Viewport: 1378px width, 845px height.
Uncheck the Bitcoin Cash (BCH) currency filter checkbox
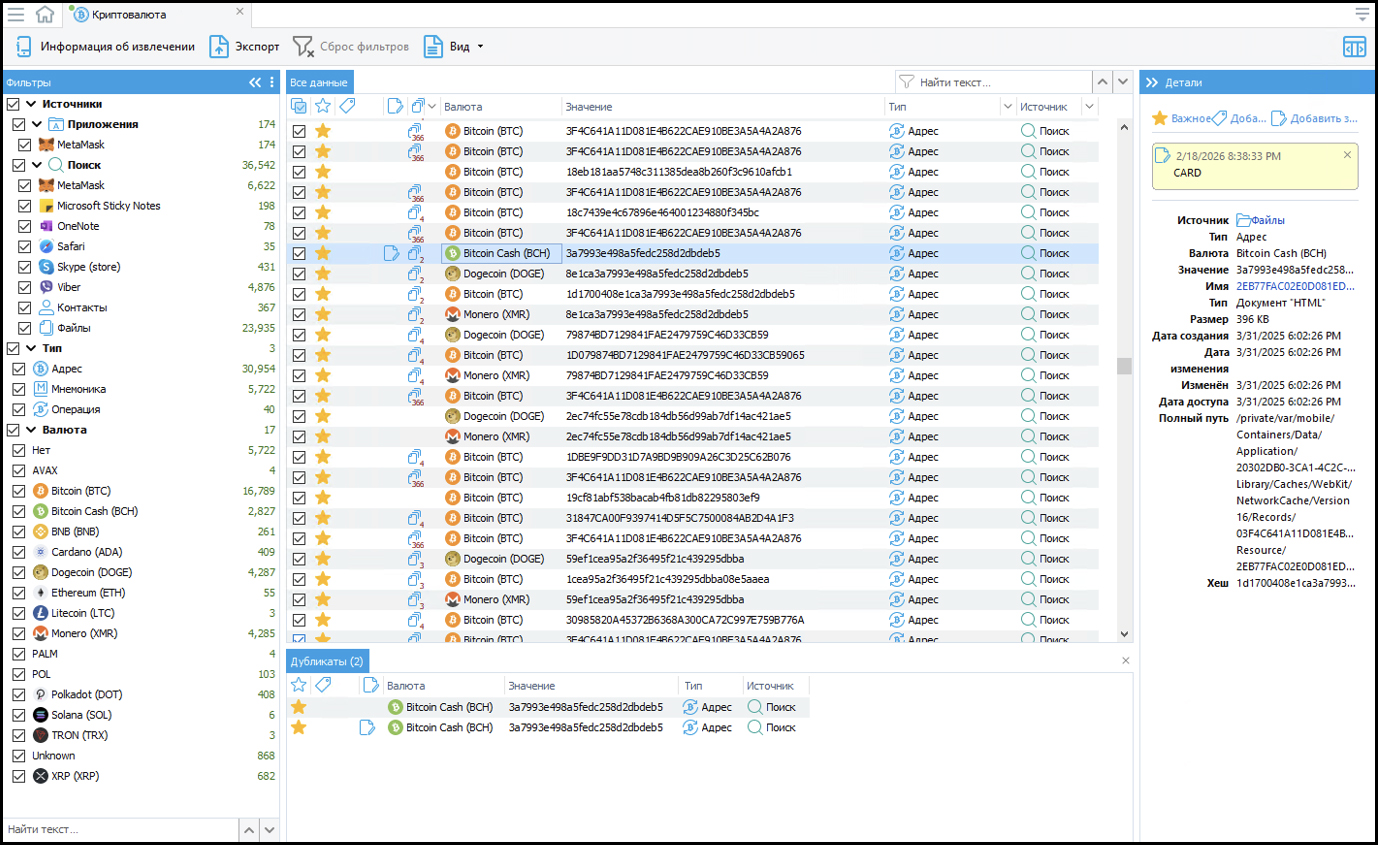coord(18,511)
